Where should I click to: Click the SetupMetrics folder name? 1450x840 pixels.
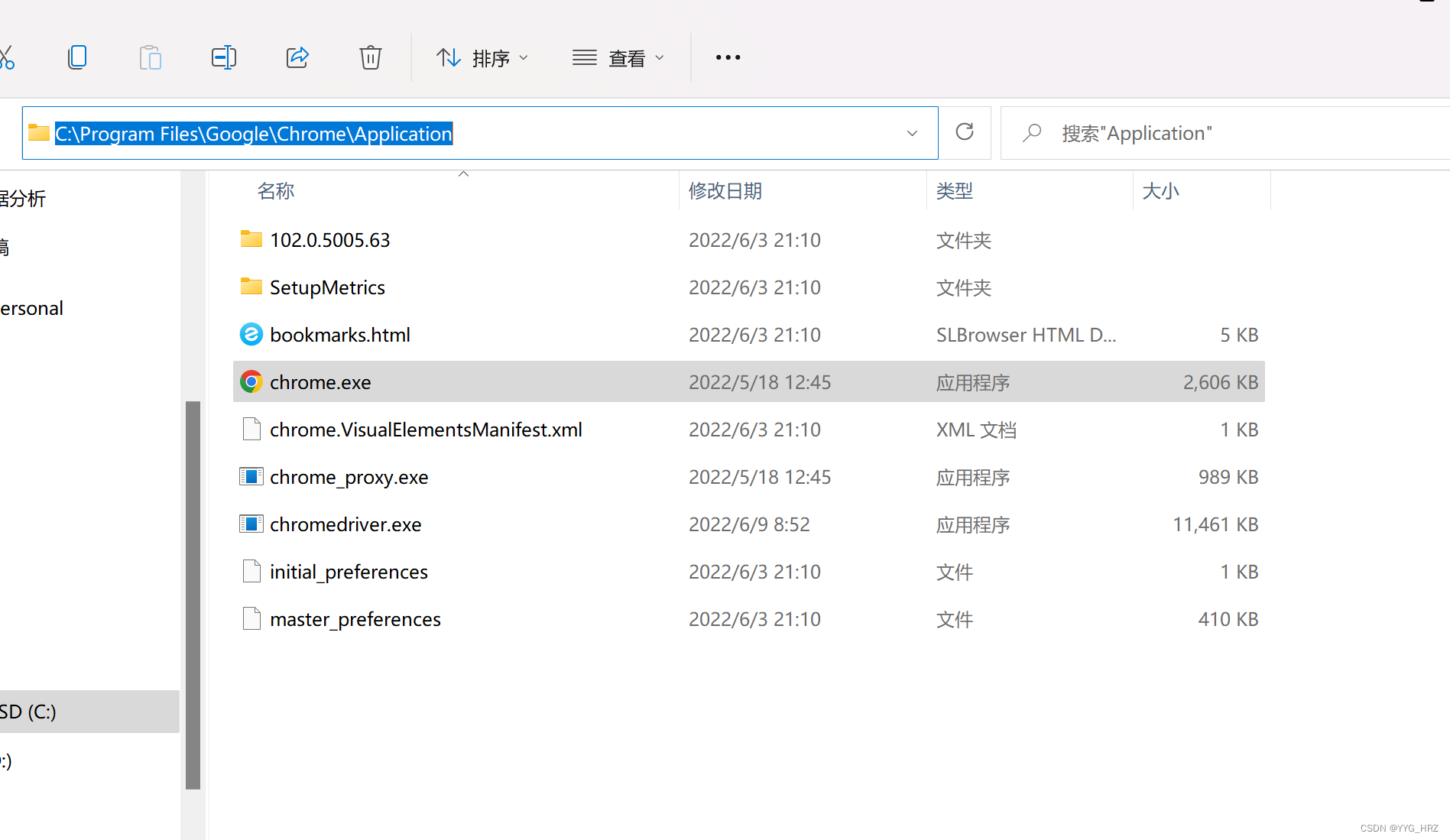click(x=327, y=287)
